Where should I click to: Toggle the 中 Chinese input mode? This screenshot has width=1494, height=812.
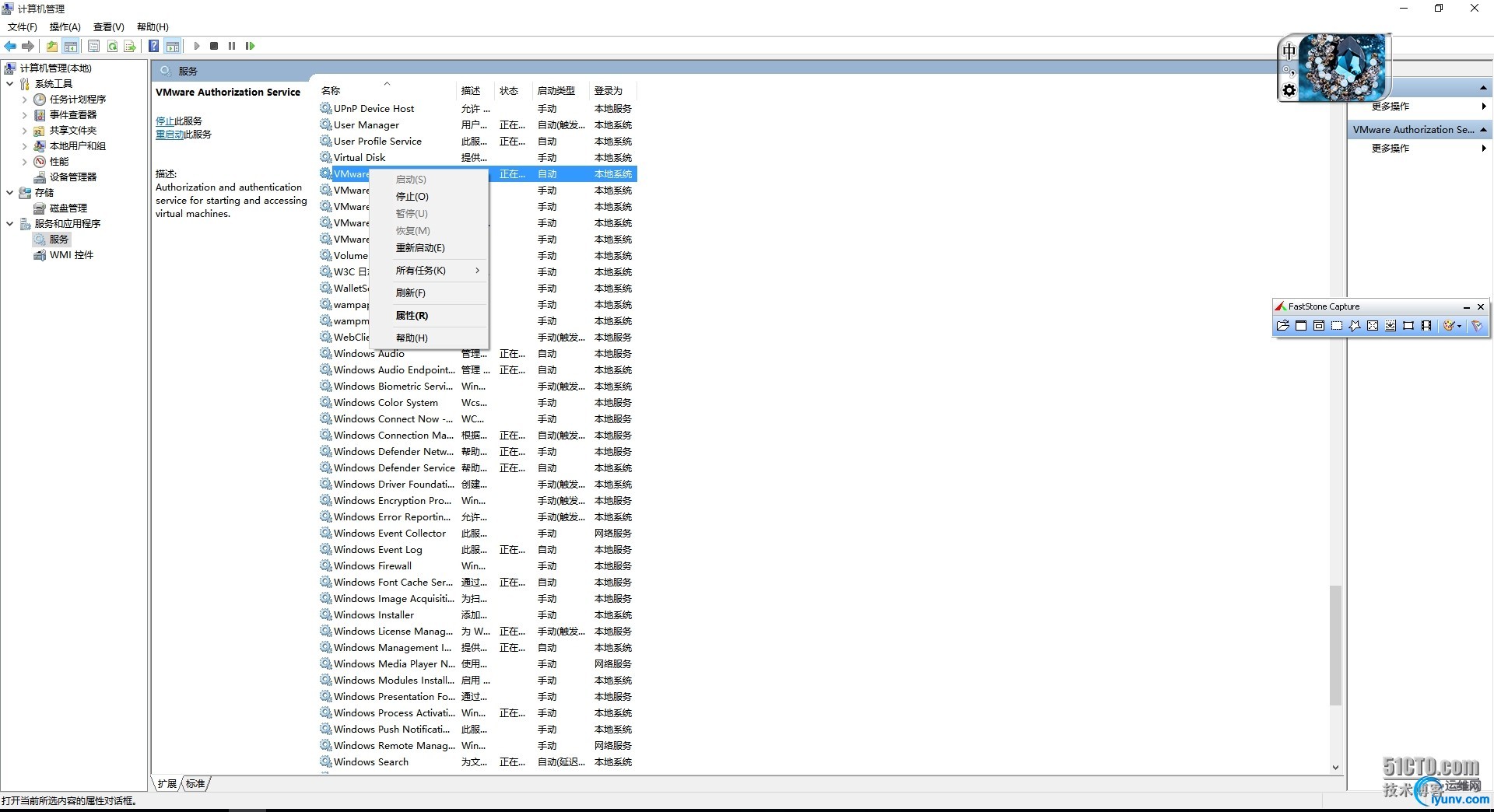click(x=1289, y=51)
